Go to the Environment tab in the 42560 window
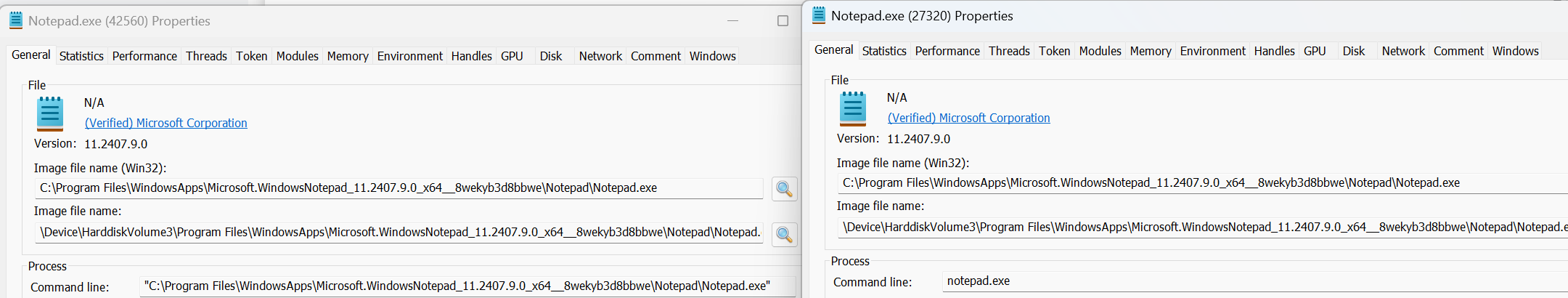This screenshot has width=1568, height=298. coord(409,56)
